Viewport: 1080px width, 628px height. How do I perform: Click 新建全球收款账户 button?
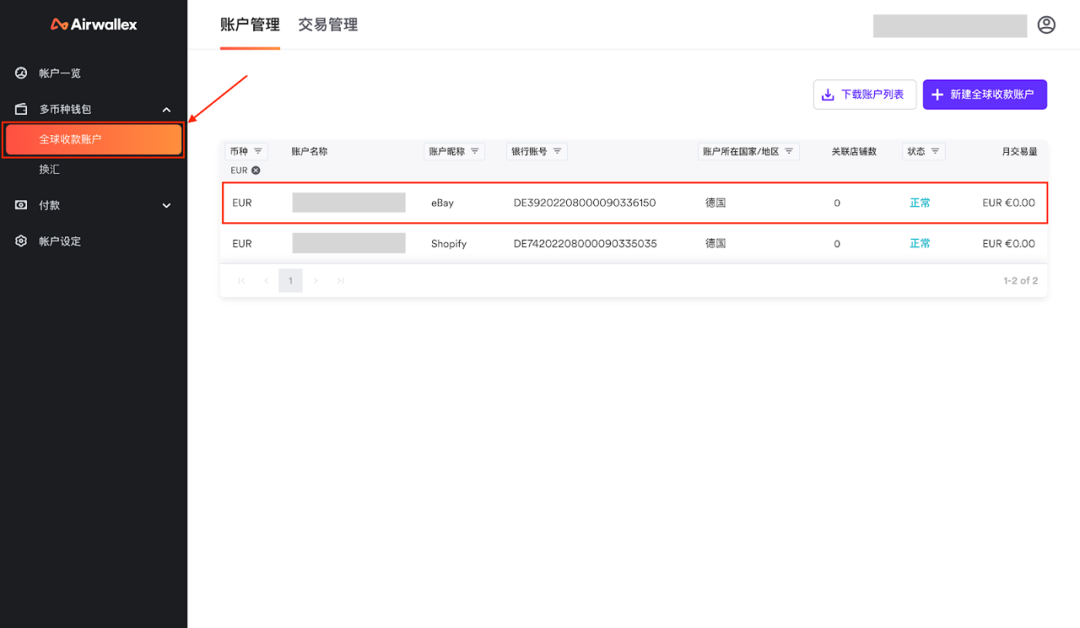point(984,95)
